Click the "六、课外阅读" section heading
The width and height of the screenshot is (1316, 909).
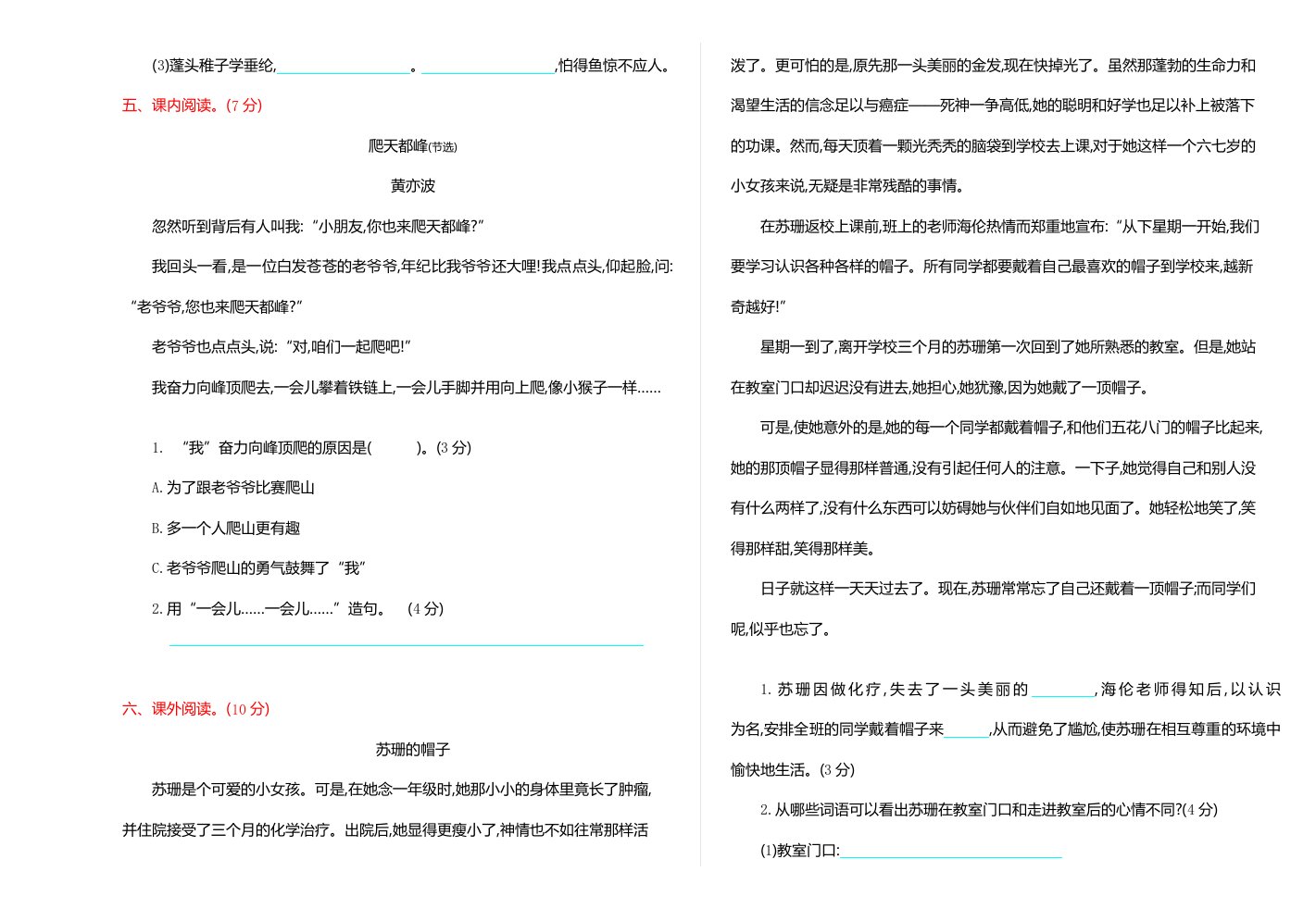coord(195,709)
